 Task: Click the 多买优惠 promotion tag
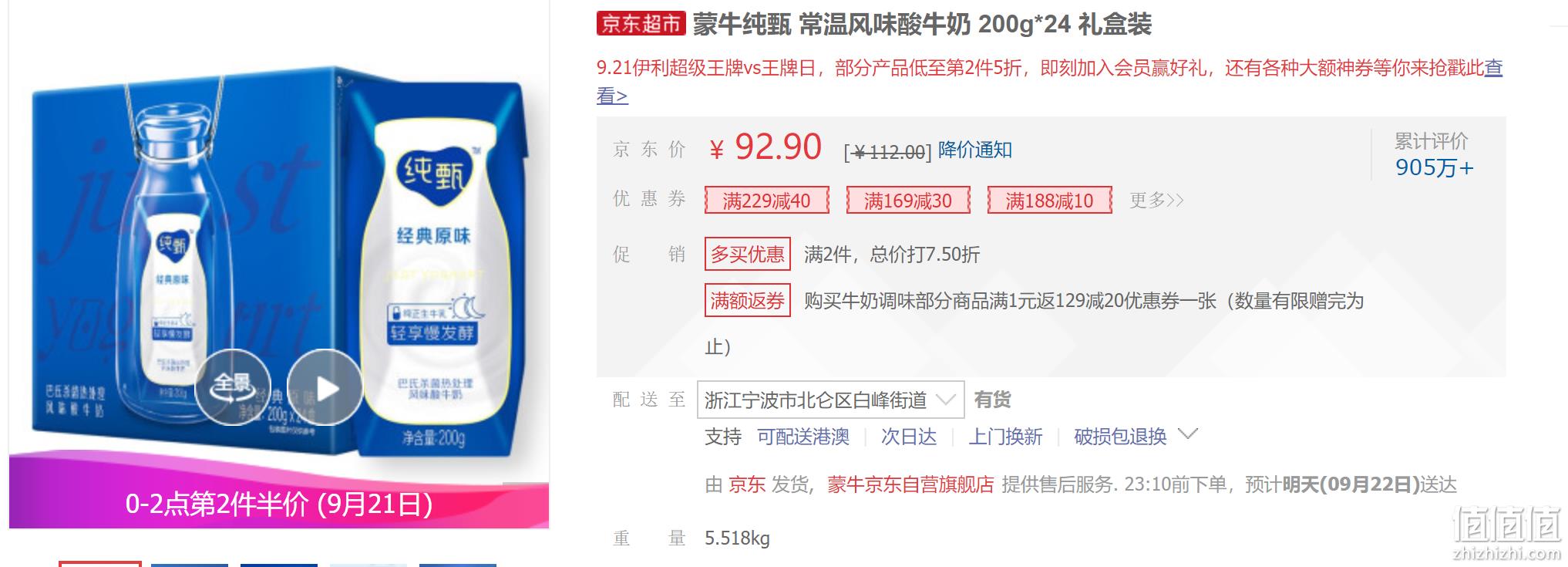point(748,254)
